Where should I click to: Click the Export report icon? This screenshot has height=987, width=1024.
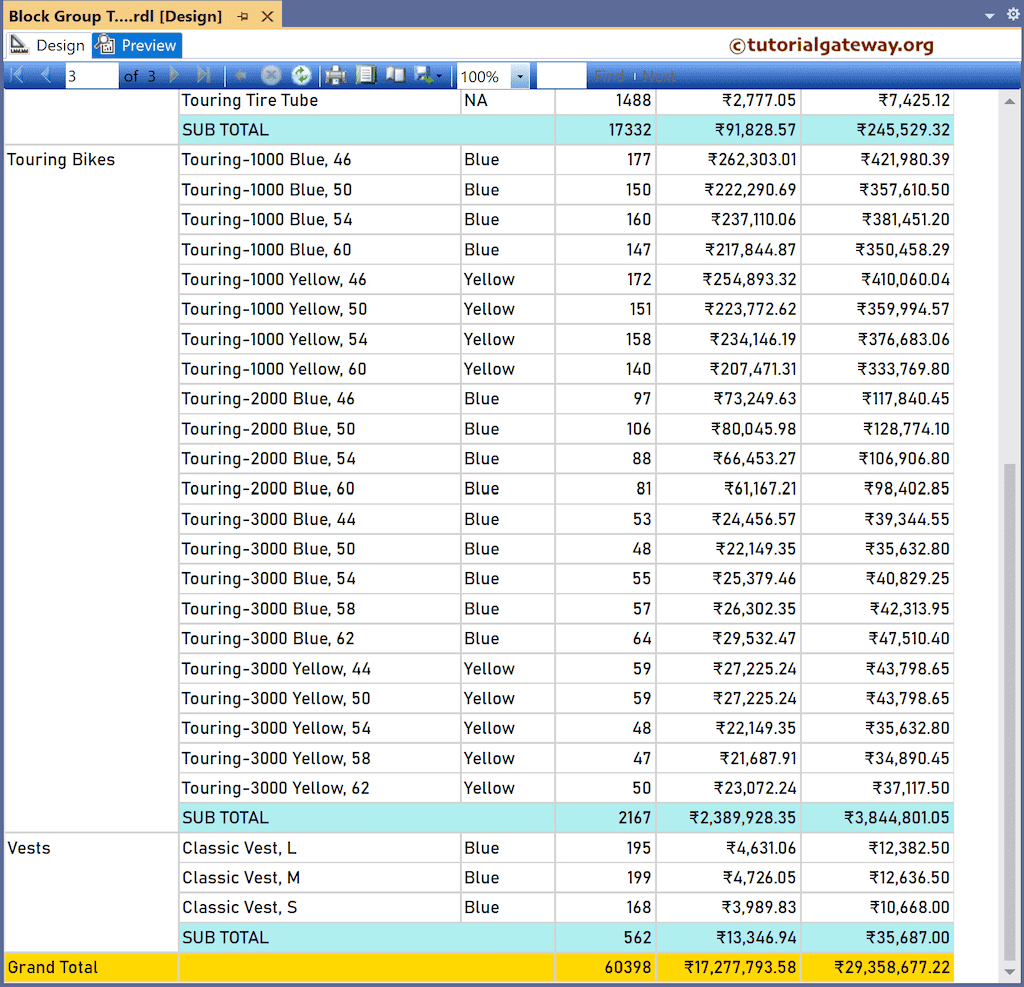click(424, 75)
